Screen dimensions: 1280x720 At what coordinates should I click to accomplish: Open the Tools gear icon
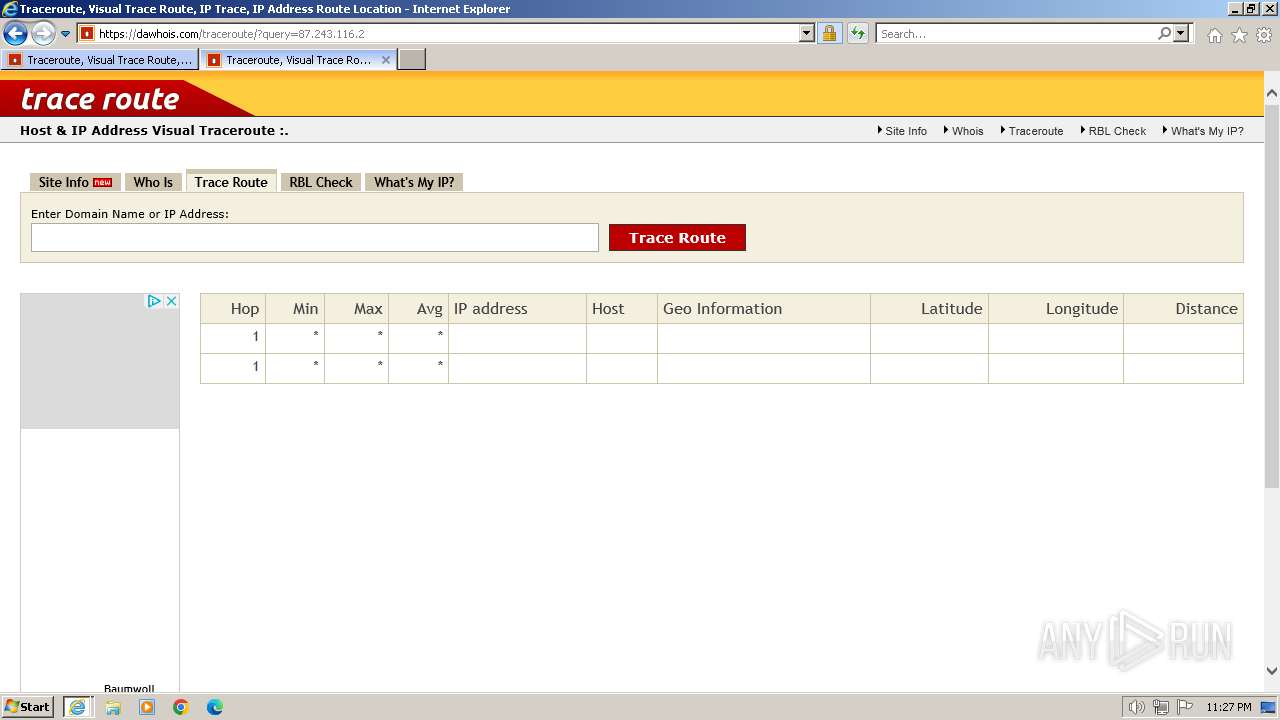[x=1264, y=35]
